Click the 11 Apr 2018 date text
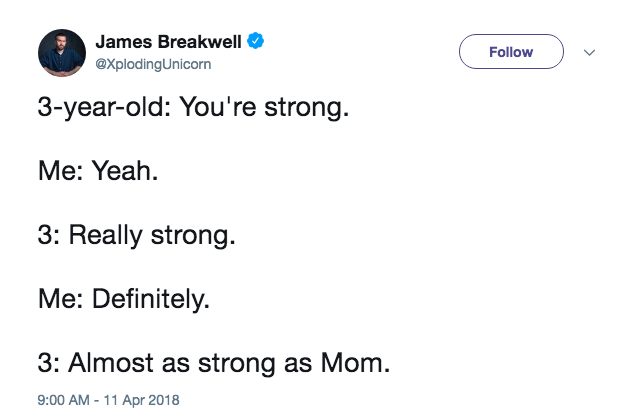 pyautogui.click(x=141, y=400)
